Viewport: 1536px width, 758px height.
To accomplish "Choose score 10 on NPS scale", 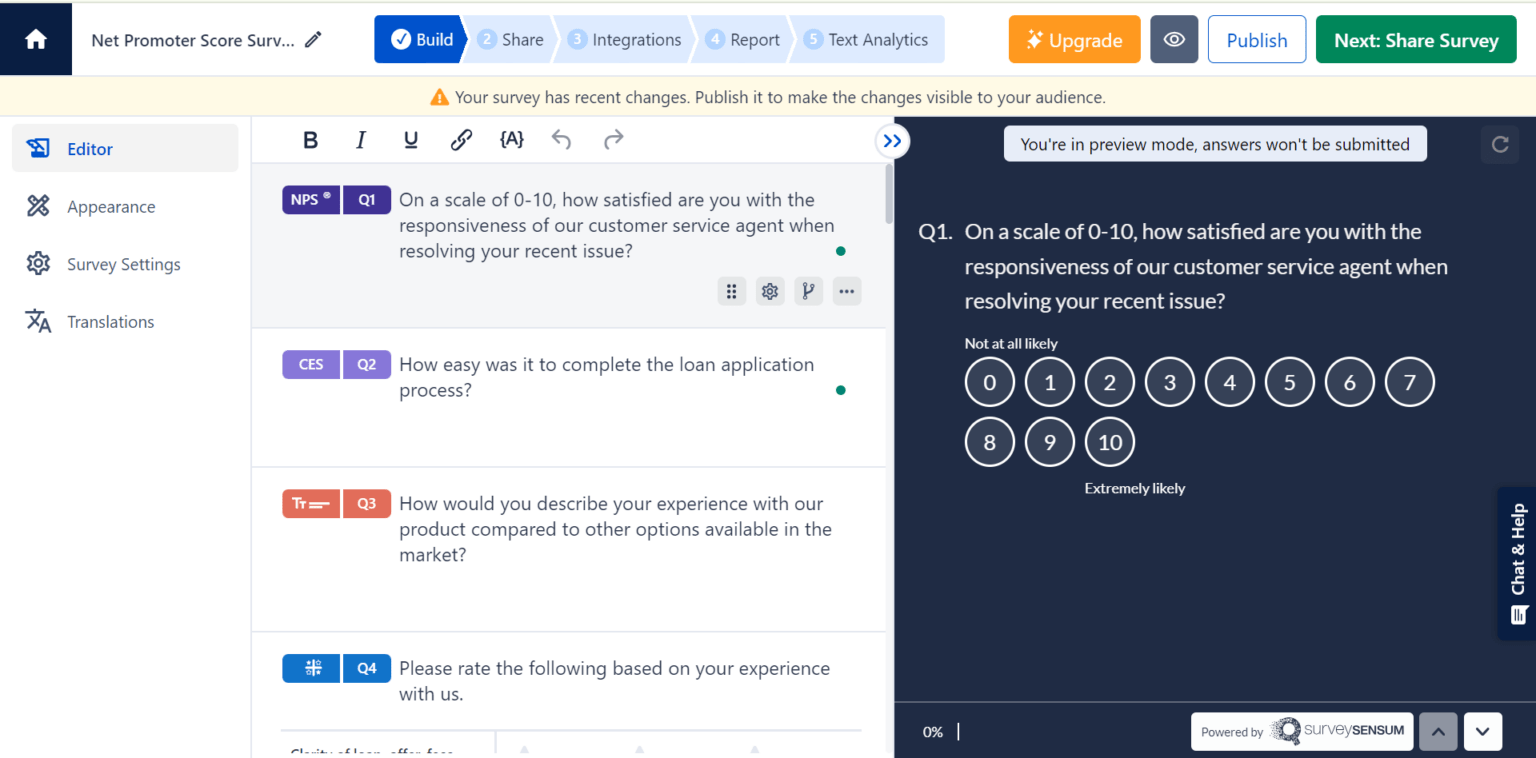I will point(1109,442).
